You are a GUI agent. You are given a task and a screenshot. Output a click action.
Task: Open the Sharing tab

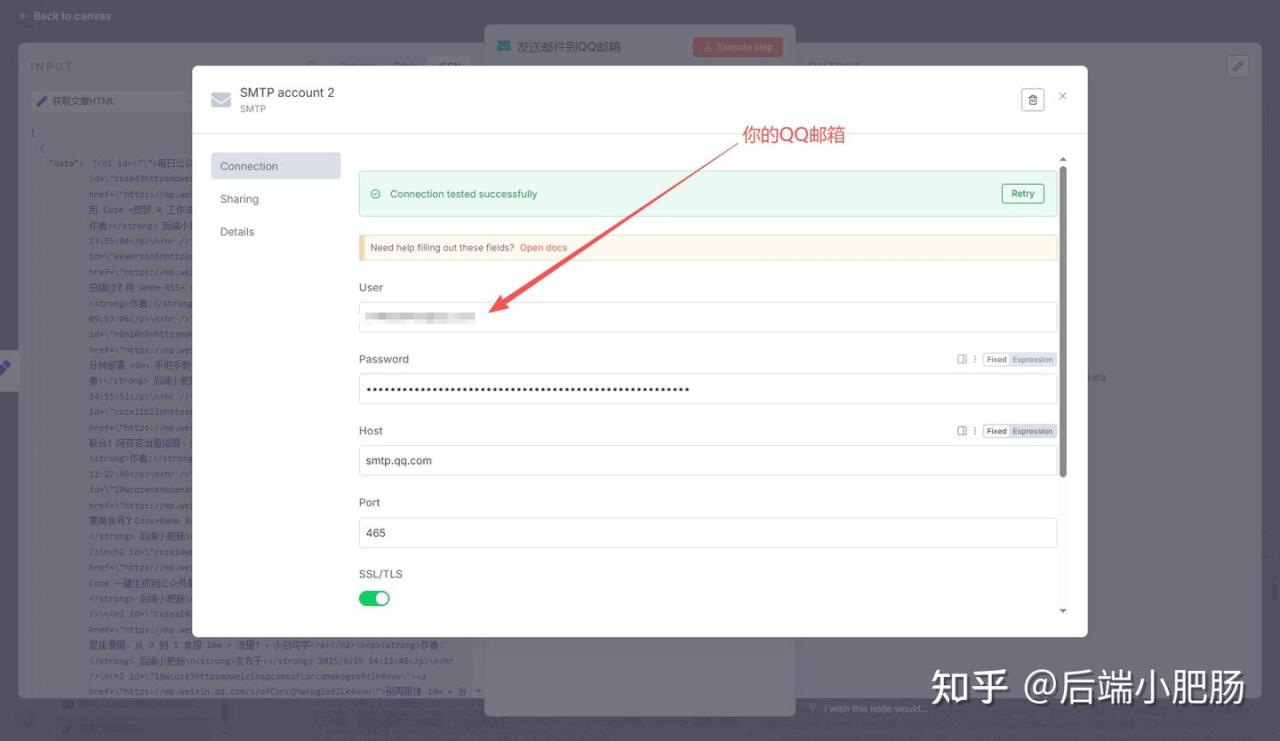(240, 199)
